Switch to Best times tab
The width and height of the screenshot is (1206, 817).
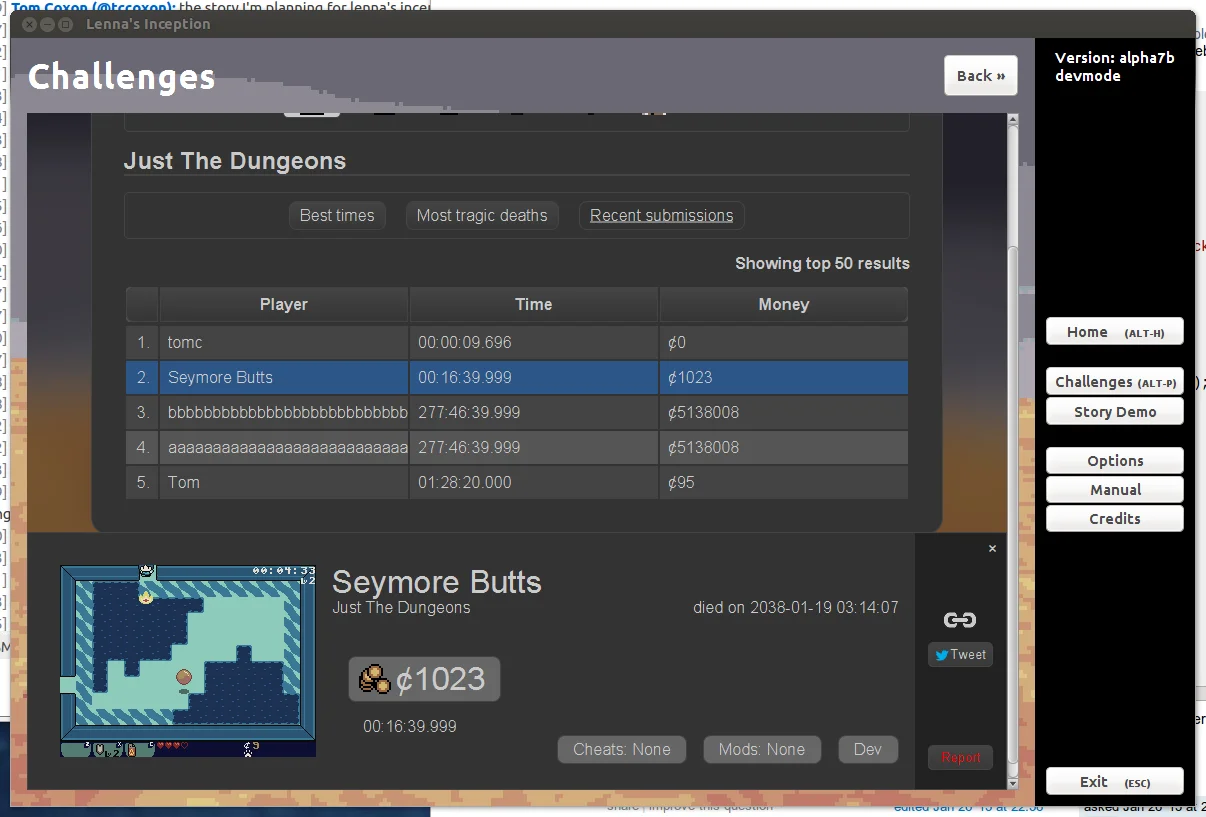click(x=337, y=215)
